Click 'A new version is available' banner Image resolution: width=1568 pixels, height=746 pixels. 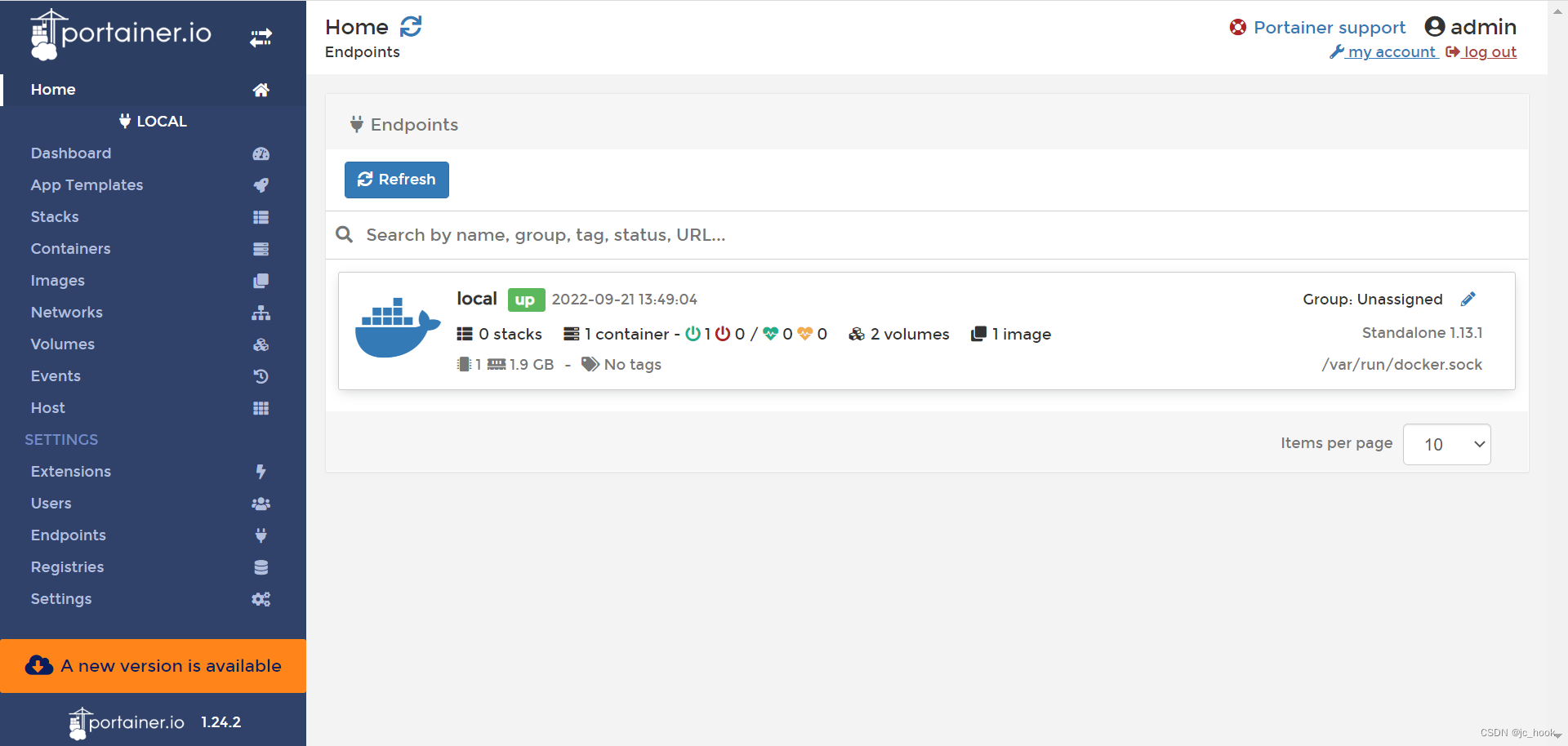click(x=154, y=666)
